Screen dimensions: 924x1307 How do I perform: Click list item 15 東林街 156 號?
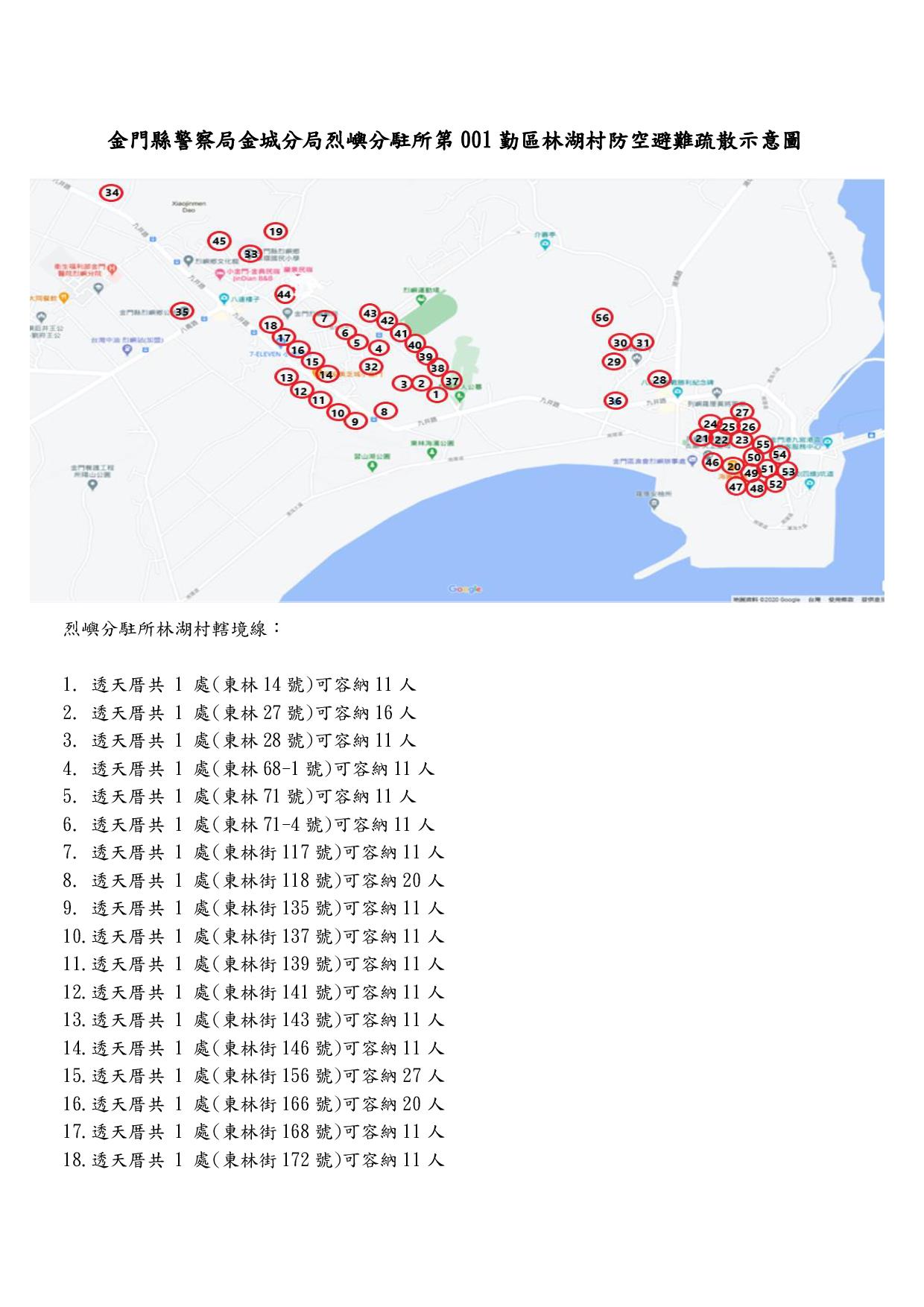pos(253,1075)
